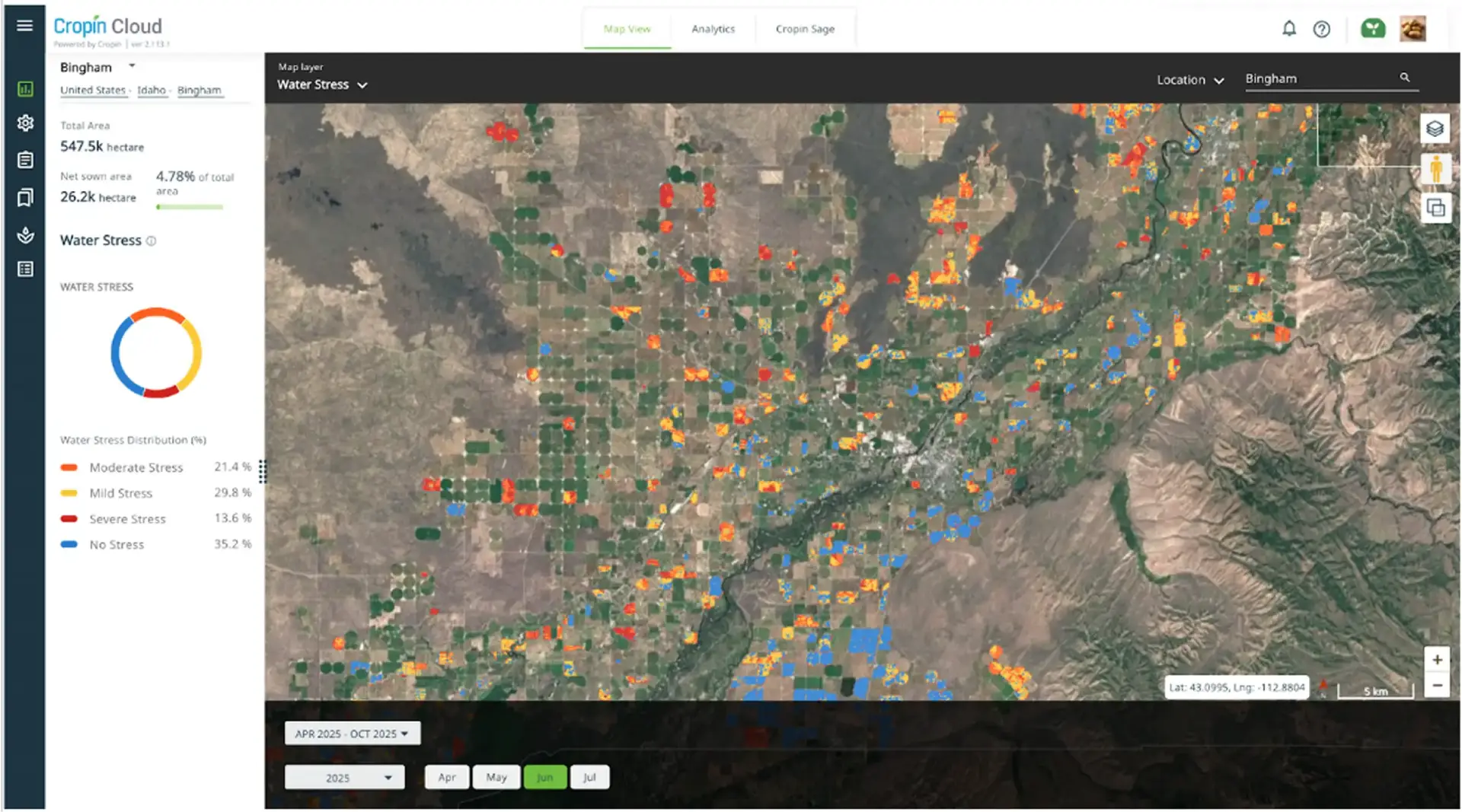The height and width of the screenshot is (812, 1462).
Task: Expand the Water Stress map layer dropdown
Action: point(322,84)
